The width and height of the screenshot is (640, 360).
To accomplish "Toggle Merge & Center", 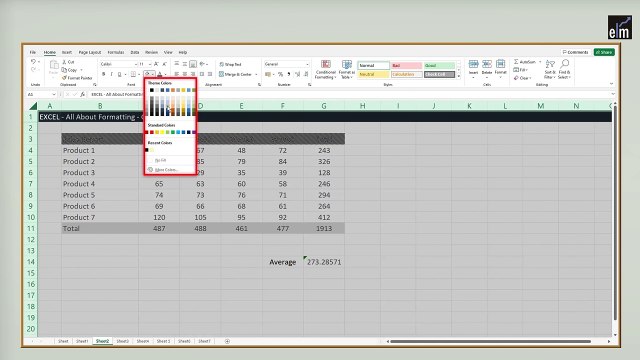I will coord(236,74).
